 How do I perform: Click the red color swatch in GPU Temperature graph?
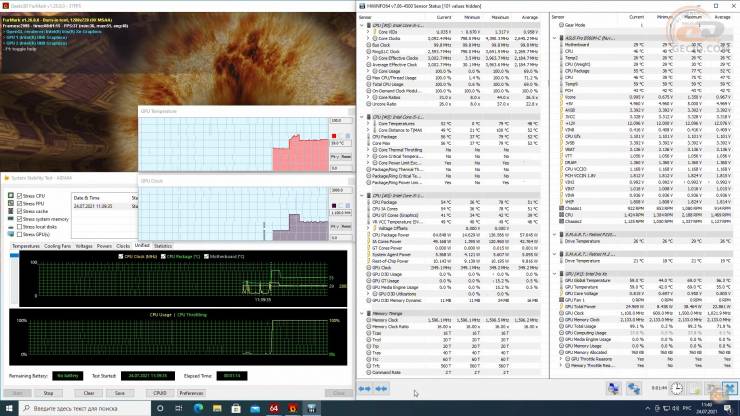click(334, 136)
